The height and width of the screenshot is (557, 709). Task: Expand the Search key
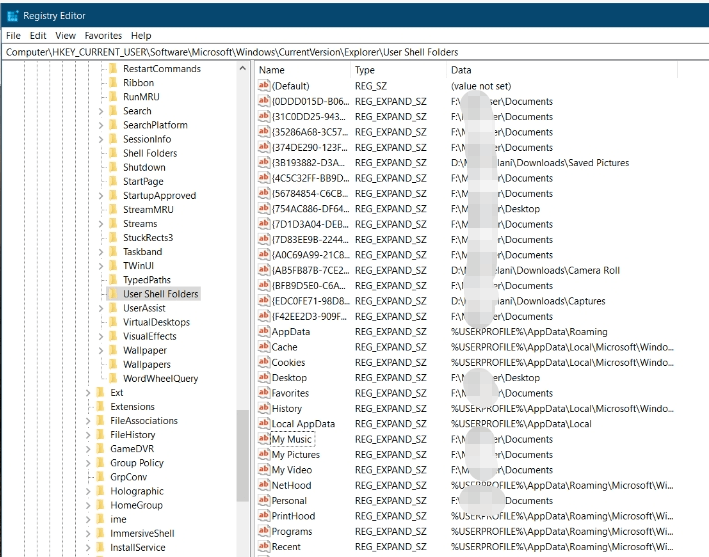(101, 111)
